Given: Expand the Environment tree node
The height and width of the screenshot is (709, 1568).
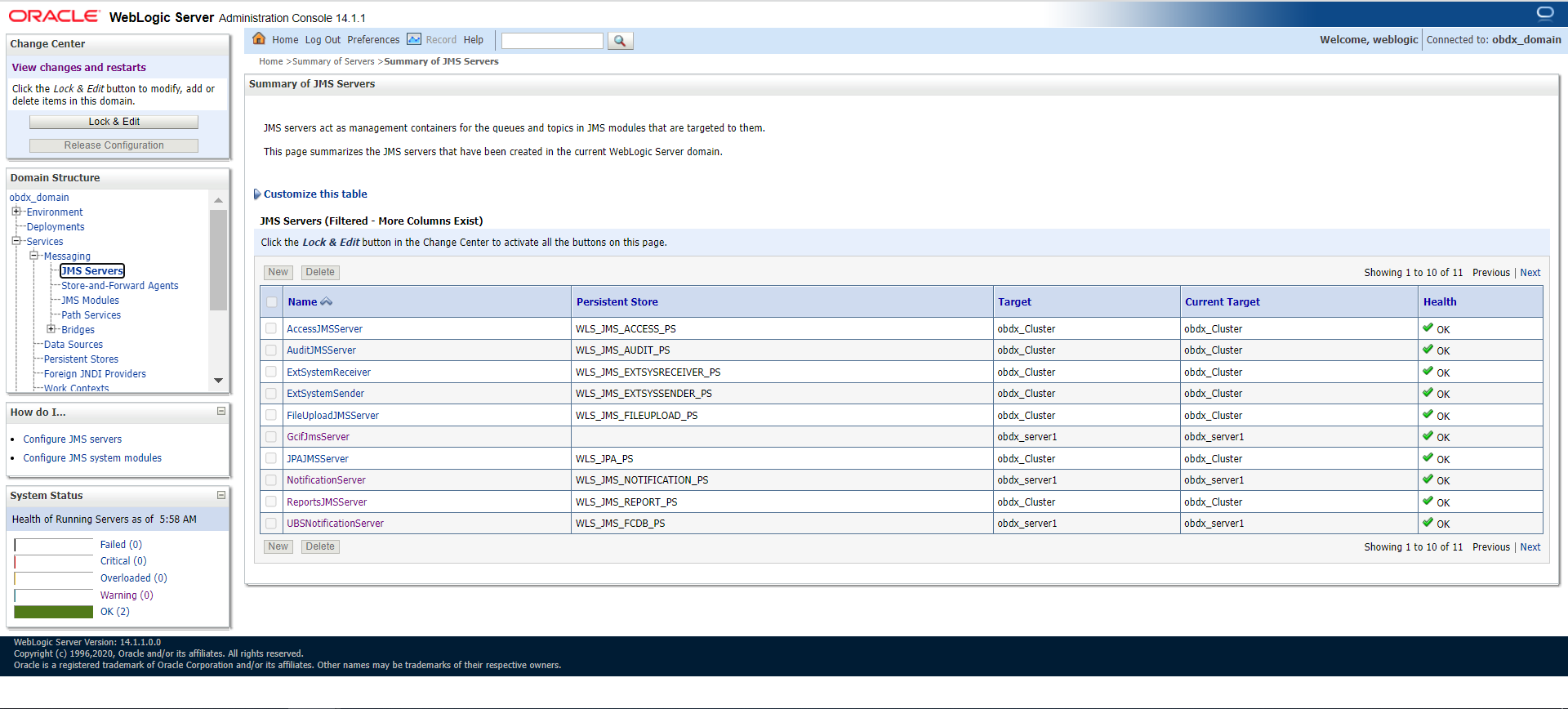Looking at the screenshot, I should (x=16, y=212).
